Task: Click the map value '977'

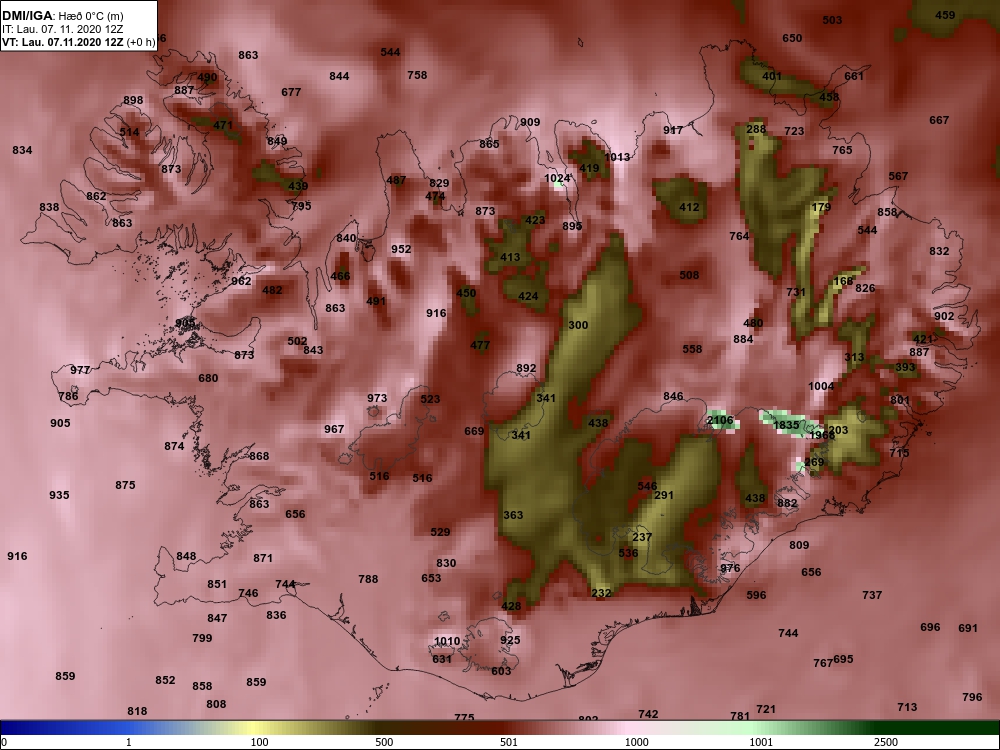Action: tap(80, 370)
